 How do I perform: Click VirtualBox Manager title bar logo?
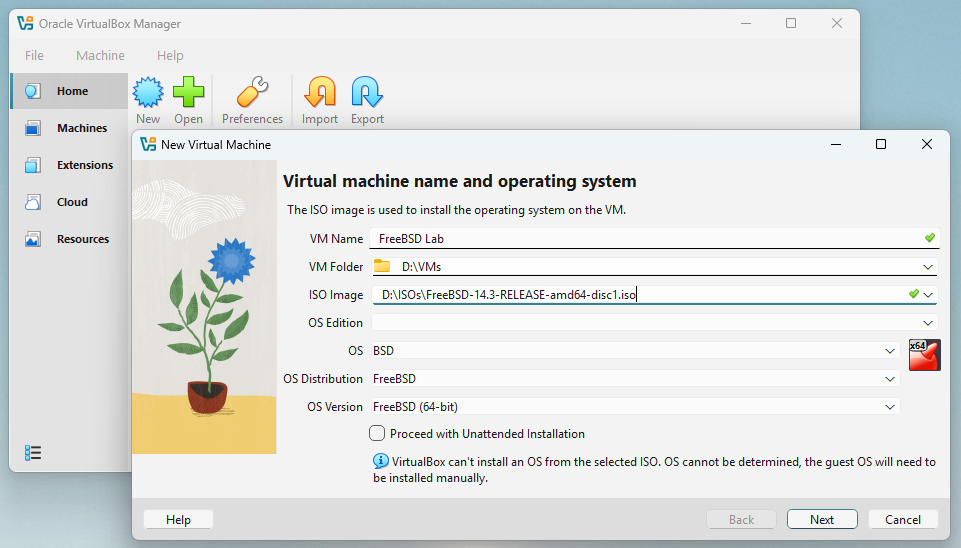pos(25,23)
